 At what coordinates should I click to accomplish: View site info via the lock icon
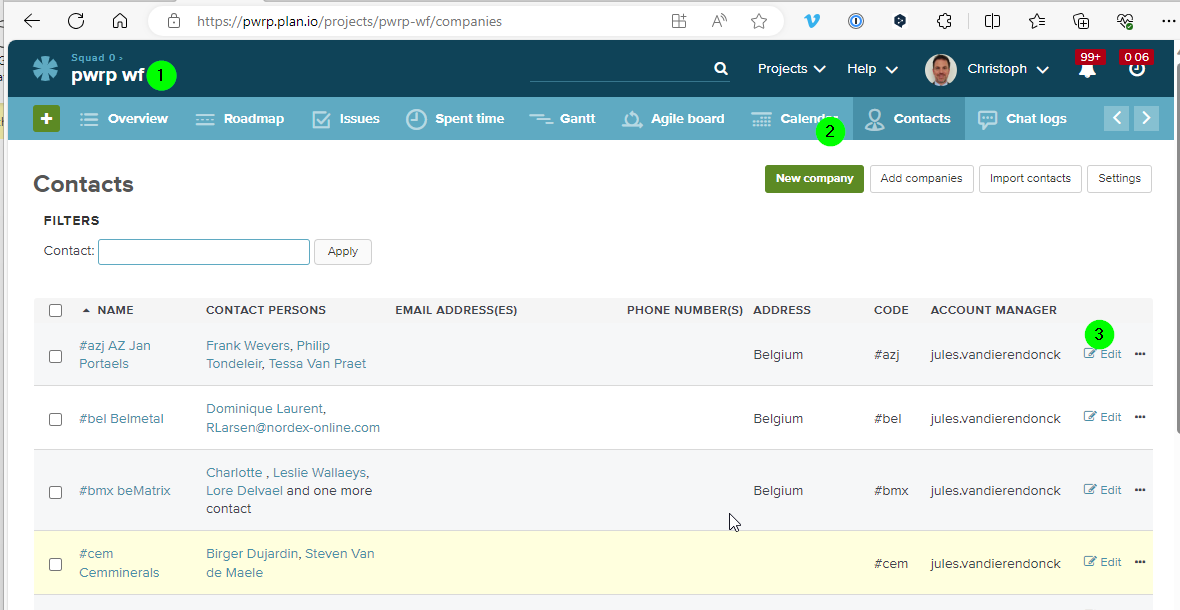[174, 21]
